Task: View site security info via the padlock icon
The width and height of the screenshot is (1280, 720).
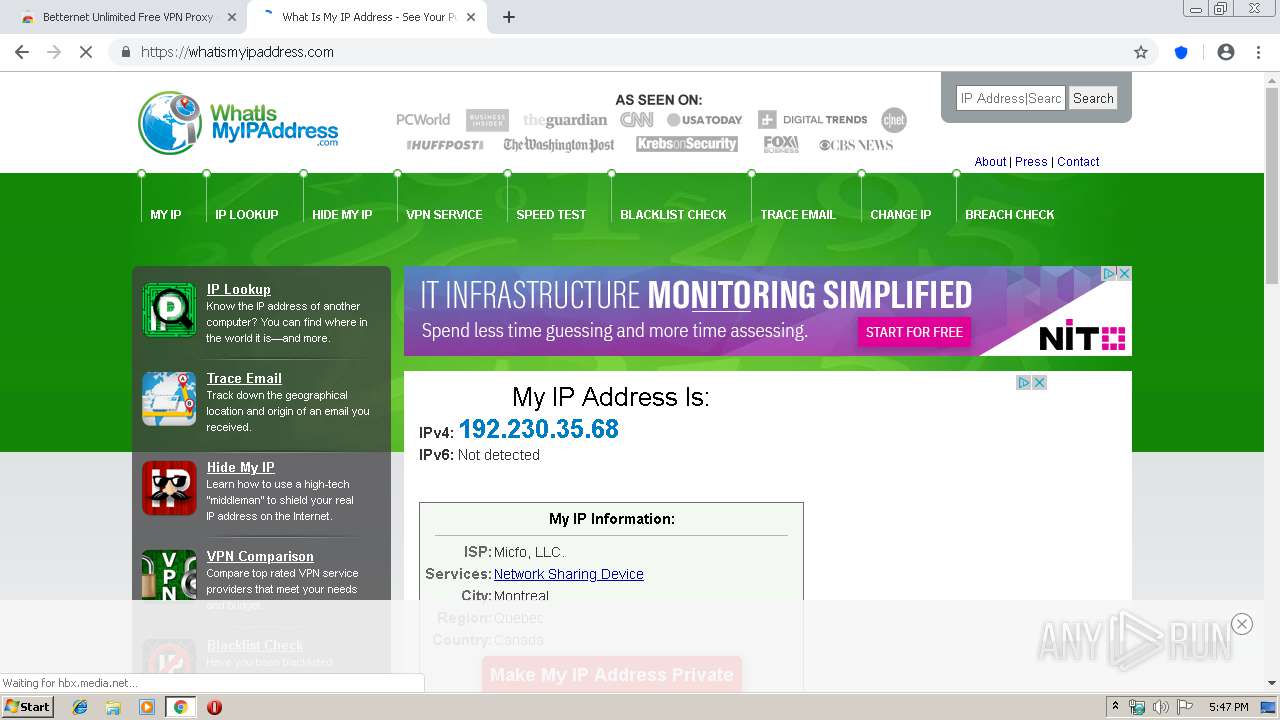Action: pos(126,52)
